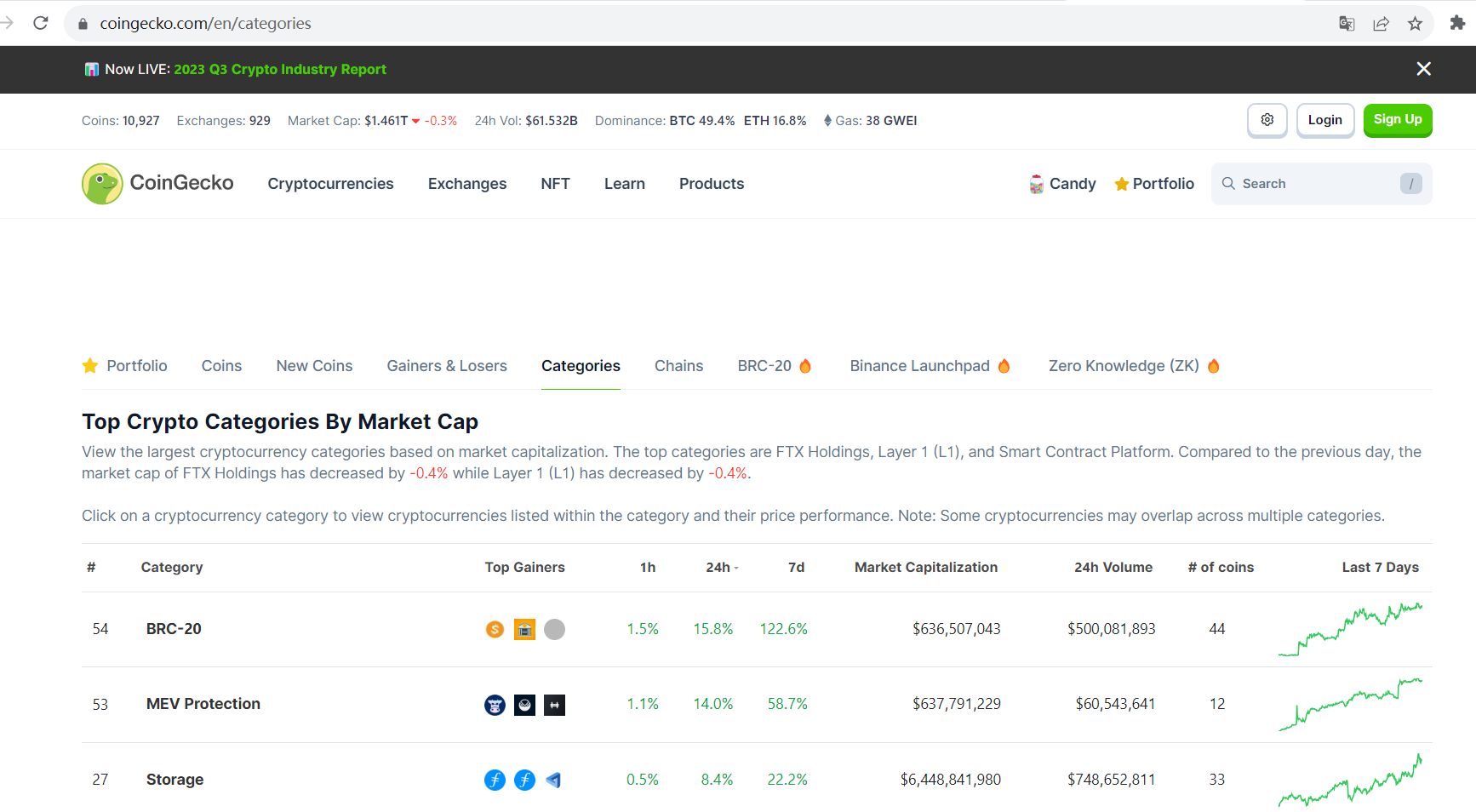Switch to the Chains tab

(678, 366)
